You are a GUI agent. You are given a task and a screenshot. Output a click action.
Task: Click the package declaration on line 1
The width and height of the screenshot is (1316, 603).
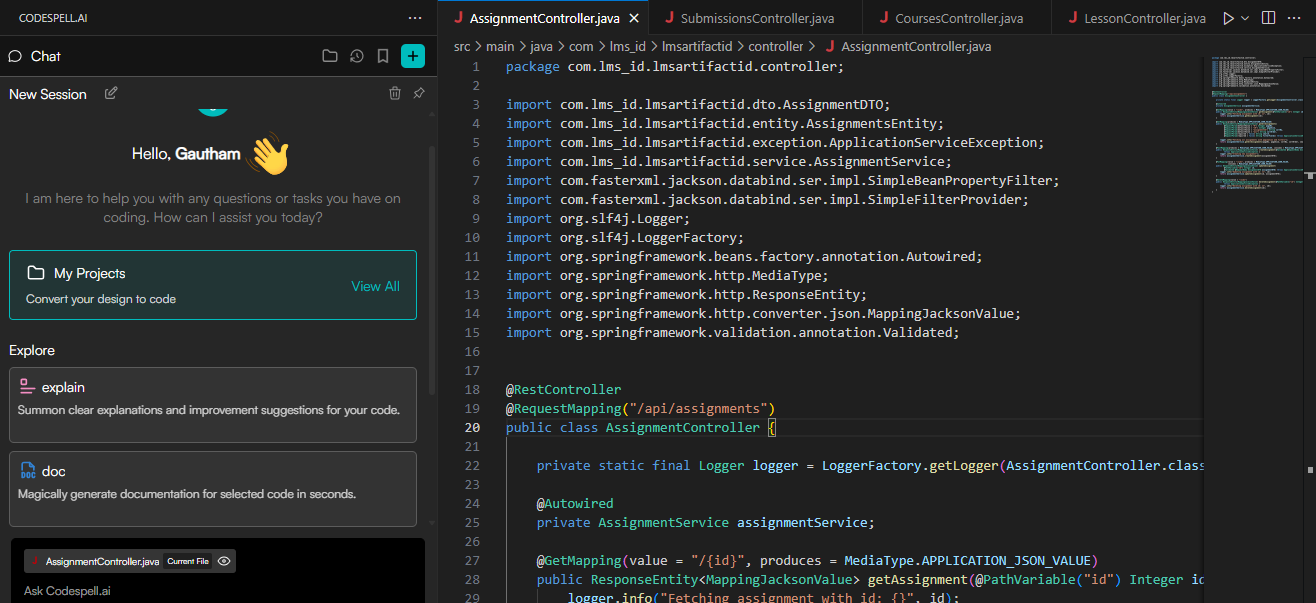click(675, 66)
